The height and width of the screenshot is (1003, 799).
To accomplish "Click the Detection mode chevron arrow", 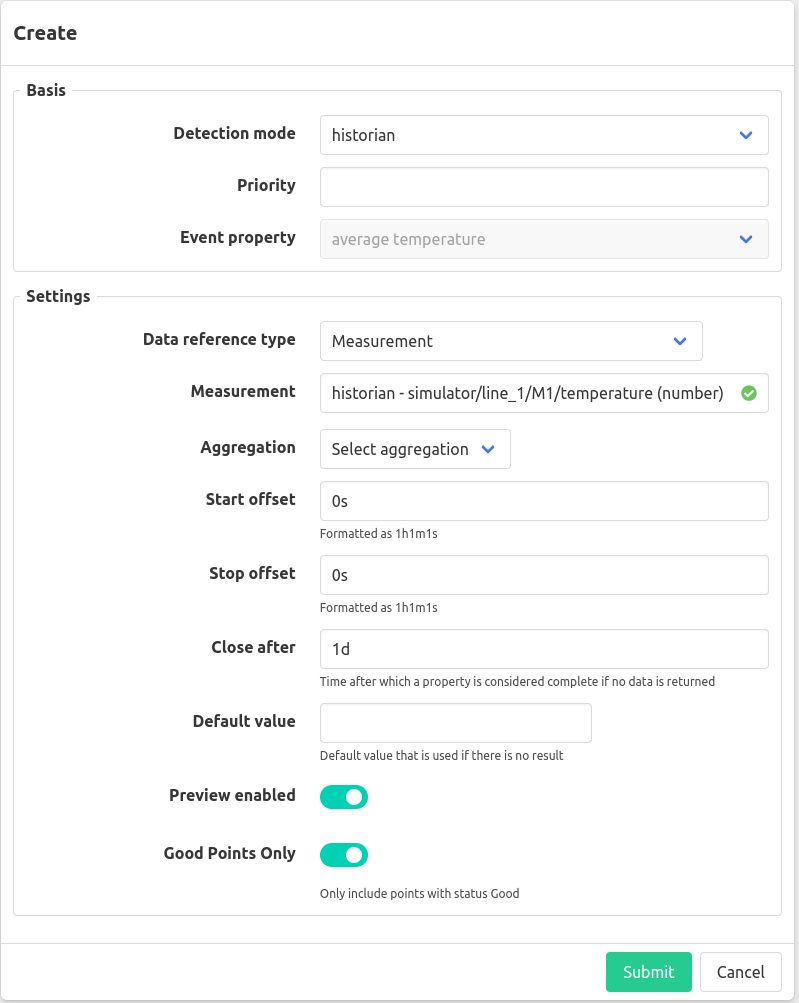I will 745,135.
